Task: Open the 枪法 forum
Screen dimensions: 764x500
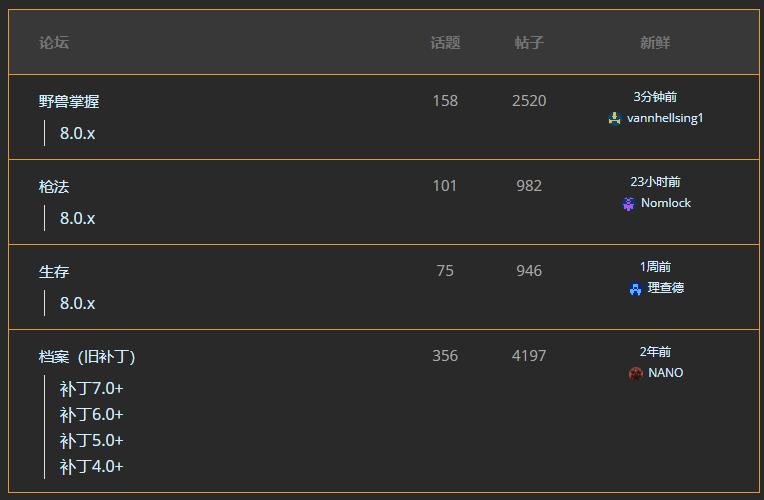Action: pos(54,186)
